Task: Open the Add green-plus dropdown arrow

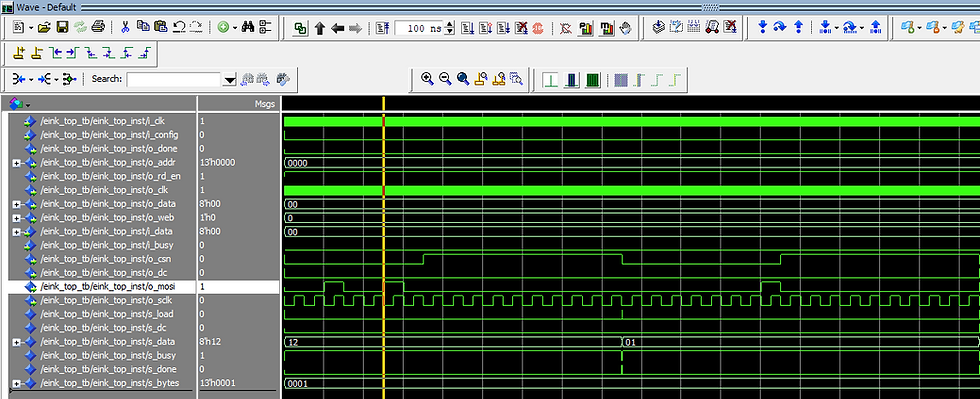Action: coord(234,28)
